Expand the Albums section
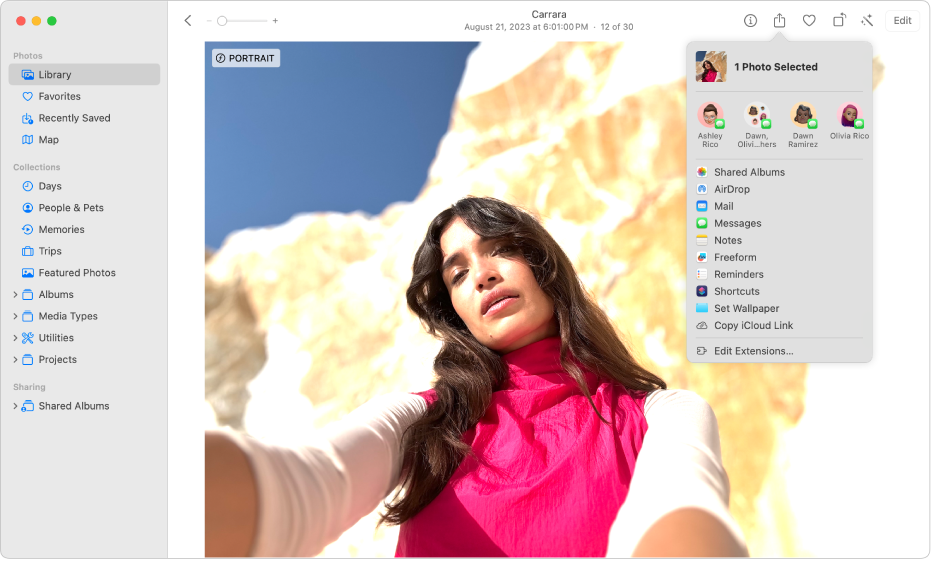This screenshot has width=932, height=562. (15, 295)
